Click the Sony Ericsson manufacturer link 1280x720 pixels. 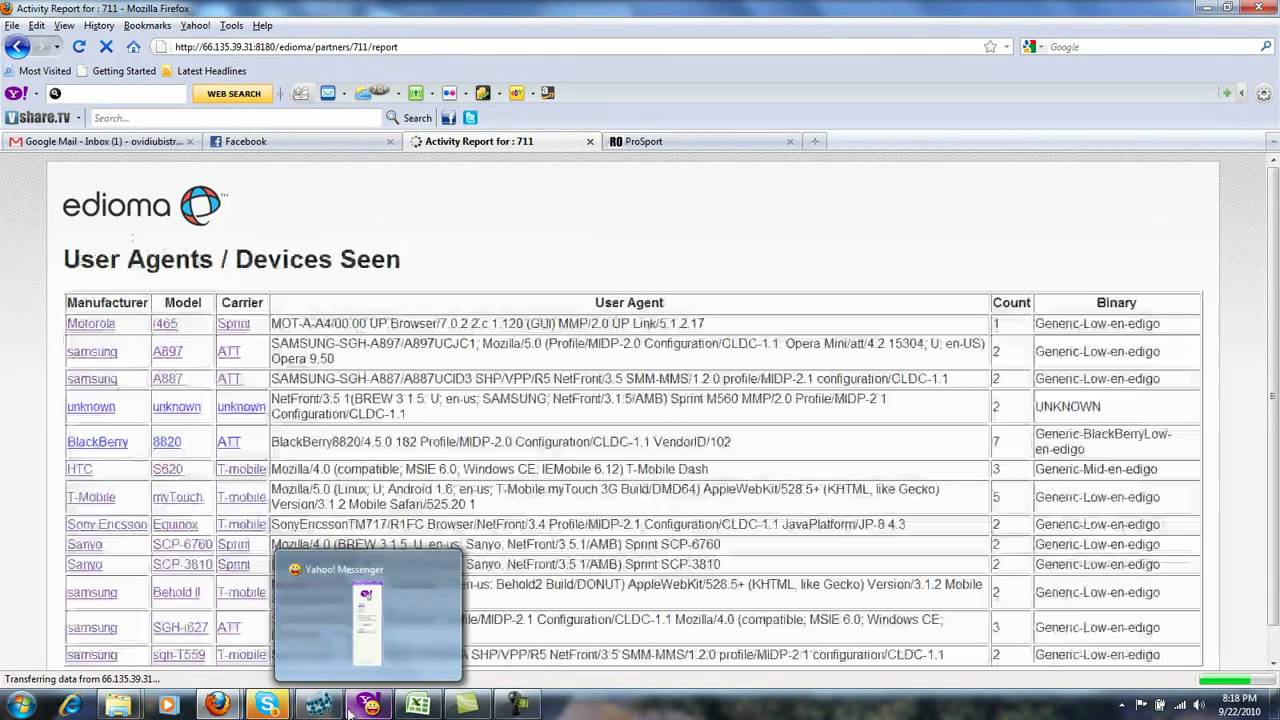click(x=107, y=524)
